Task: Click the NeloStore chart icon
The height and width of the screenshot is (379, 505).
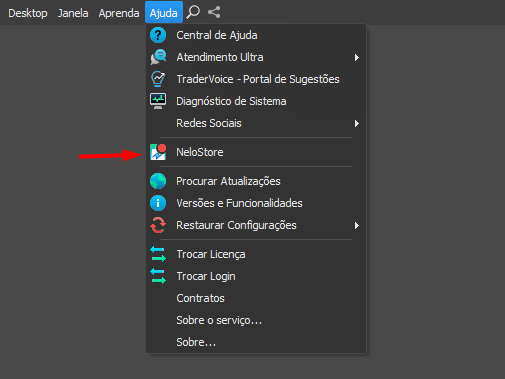Action: point(158,152)
